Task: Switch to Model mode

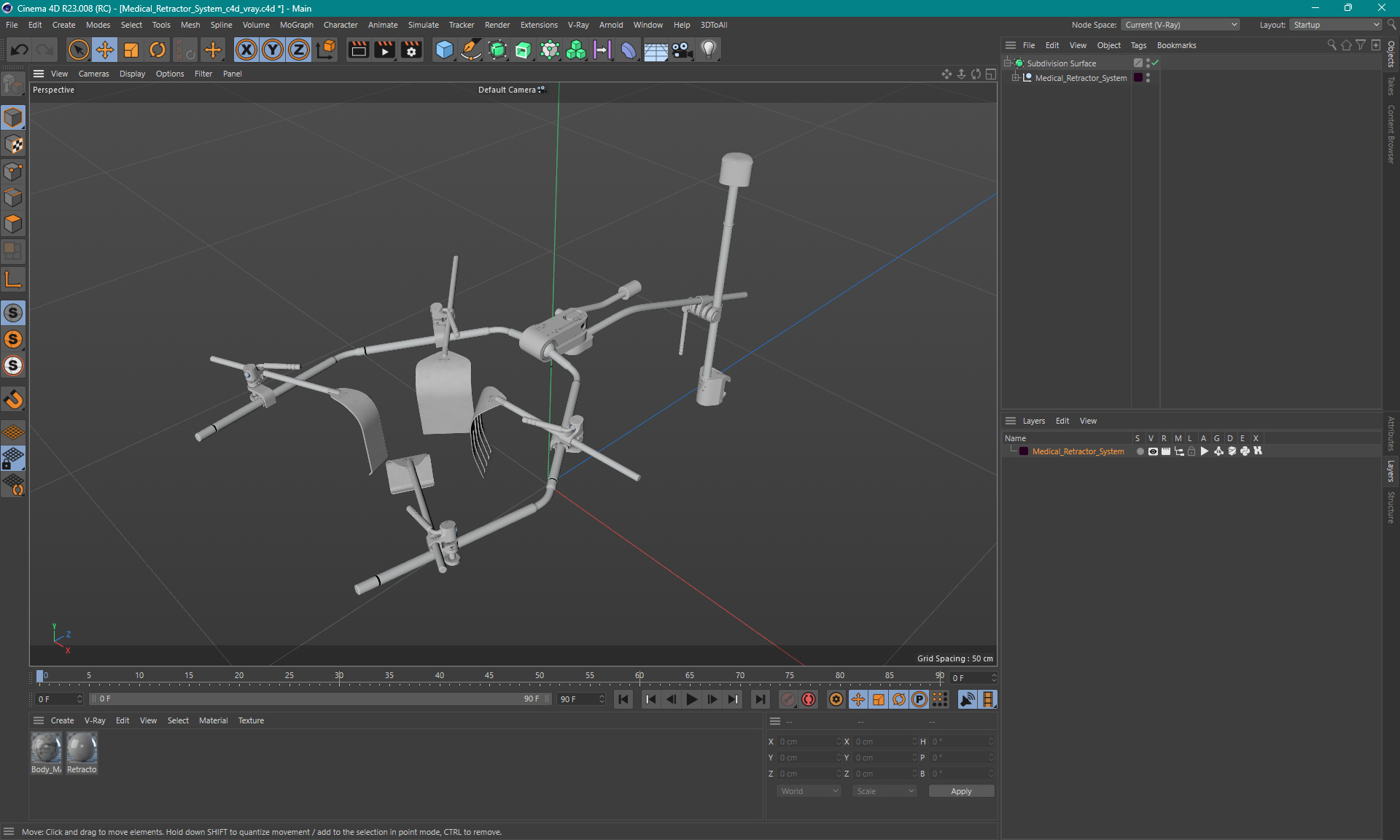Action: 13,117
